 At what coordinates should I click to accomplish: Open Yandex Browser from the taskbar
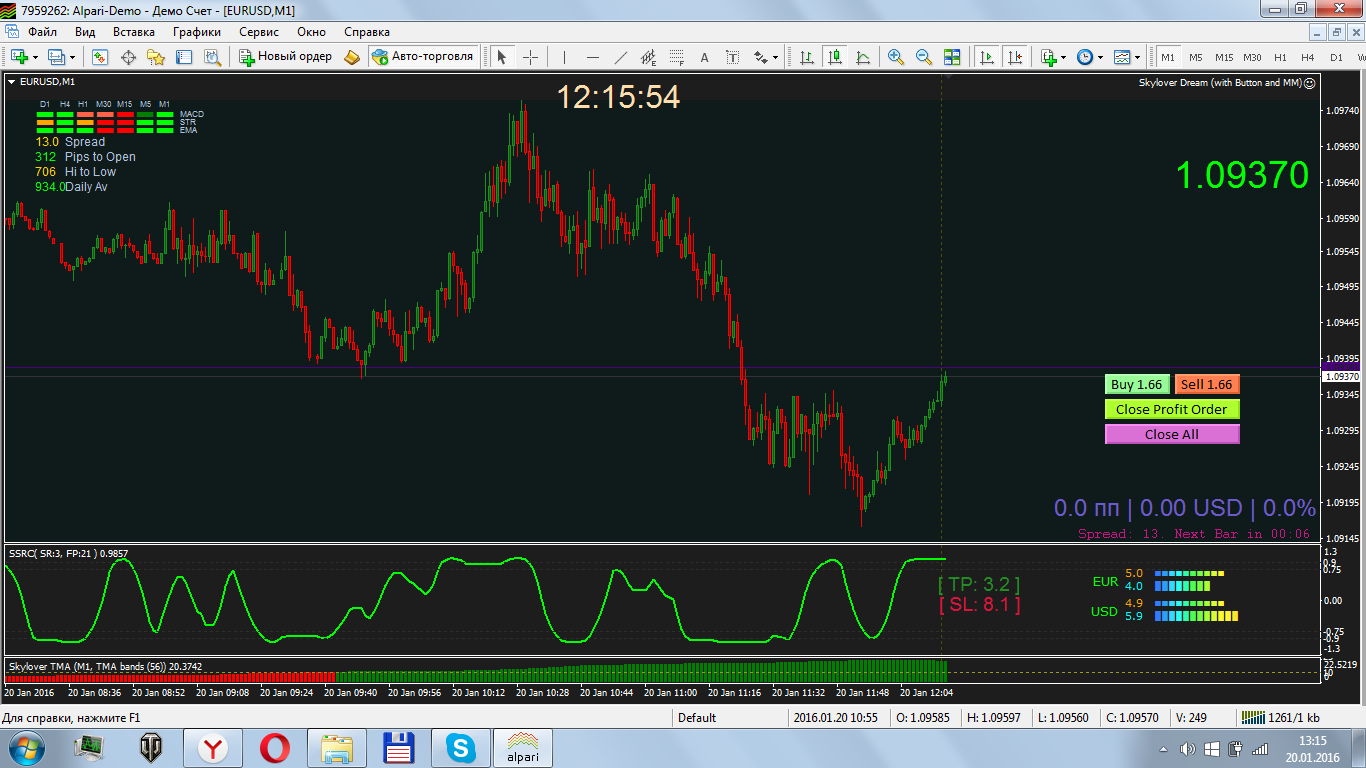212,747
